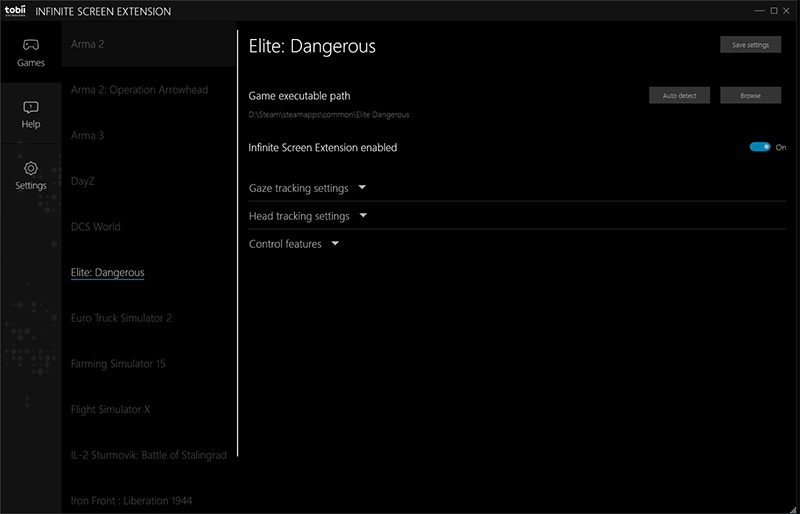
Task: Maximize the Infinite Screen Extension window
Action: [774, 11]
